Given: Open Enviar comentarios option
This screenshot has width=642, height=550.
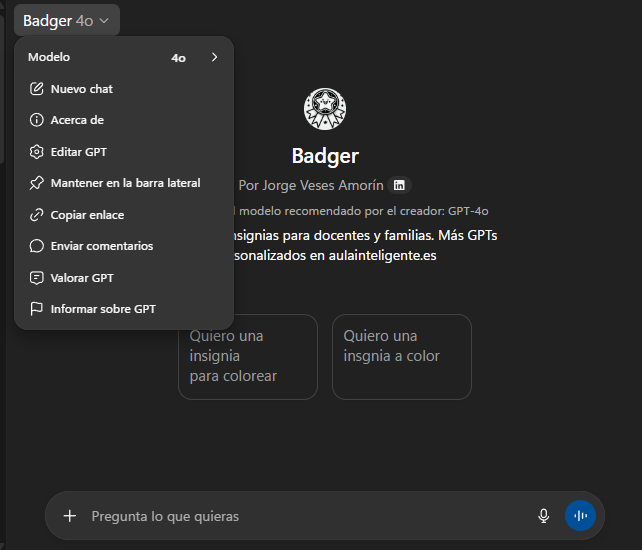Looking at the screenshot, I should click(x=124, y=246).
